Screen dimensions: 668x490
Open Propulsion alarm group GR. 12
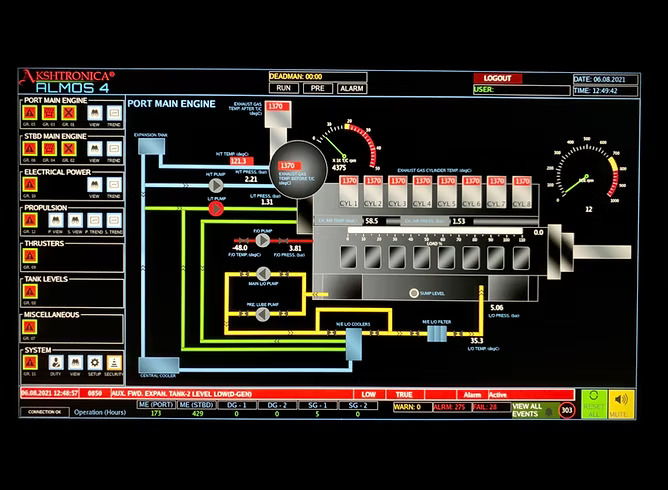coord(29,220)
